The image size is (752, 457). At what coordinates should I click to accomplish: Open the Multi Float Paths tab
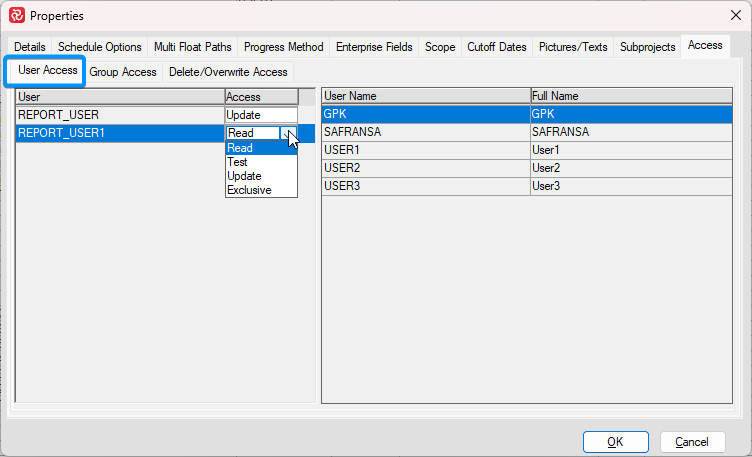[194, 47]
